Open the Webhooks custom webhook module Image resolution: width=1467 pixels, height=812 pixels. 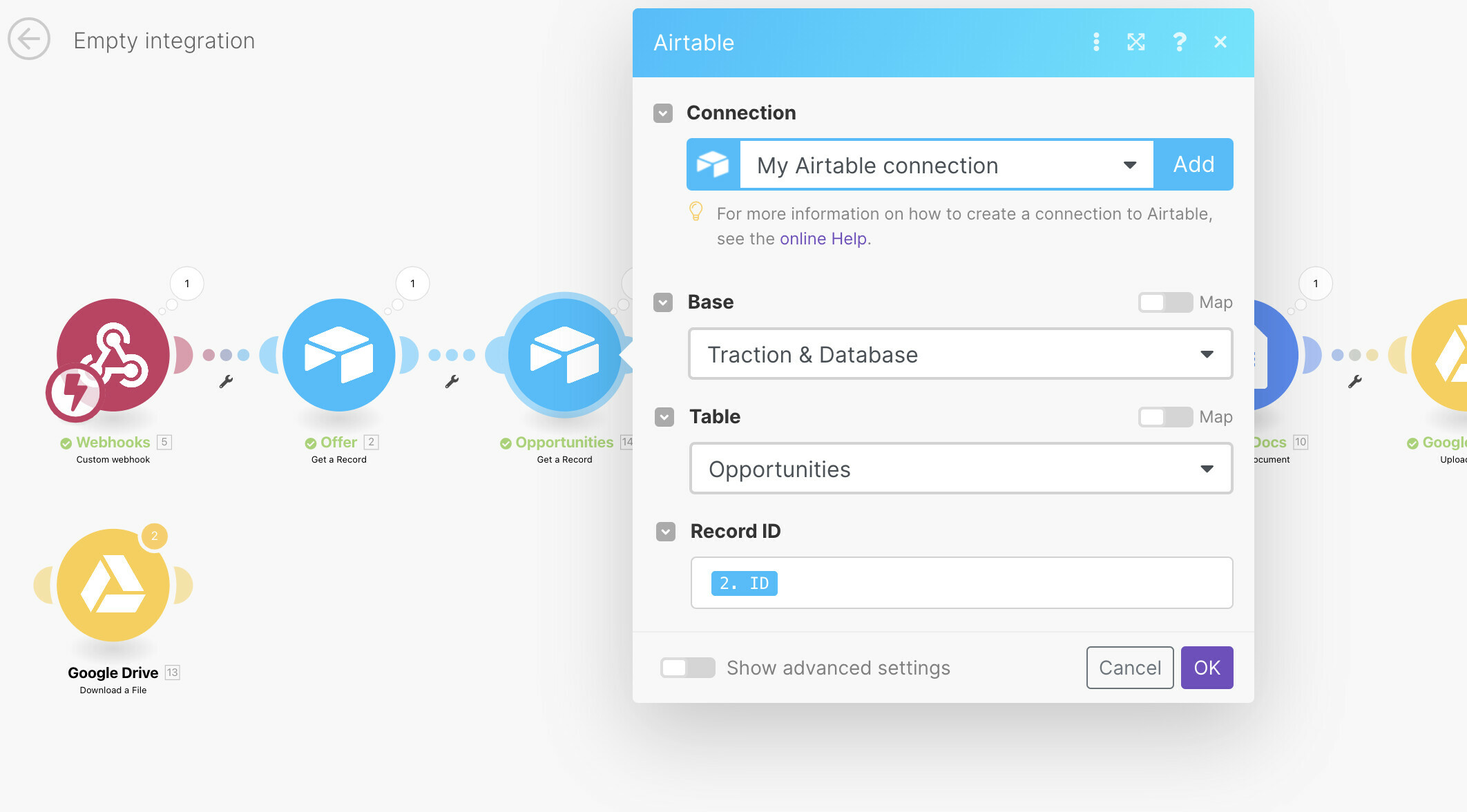113,355
